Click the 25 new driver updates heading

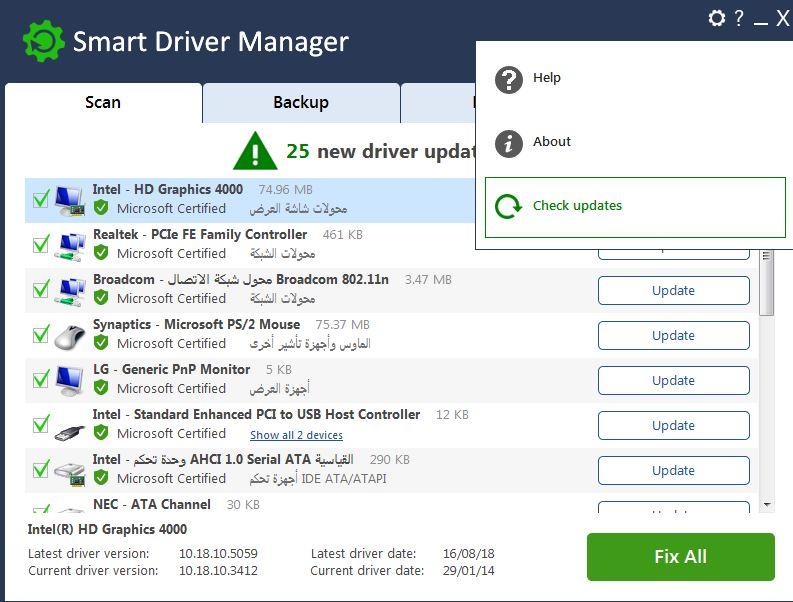(381, 151)
